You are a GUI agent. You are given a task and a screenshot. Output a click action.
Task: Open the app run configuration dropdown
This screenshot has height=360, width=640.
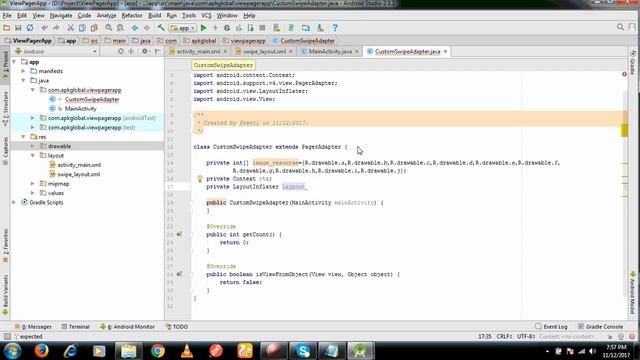click(183, 28)
